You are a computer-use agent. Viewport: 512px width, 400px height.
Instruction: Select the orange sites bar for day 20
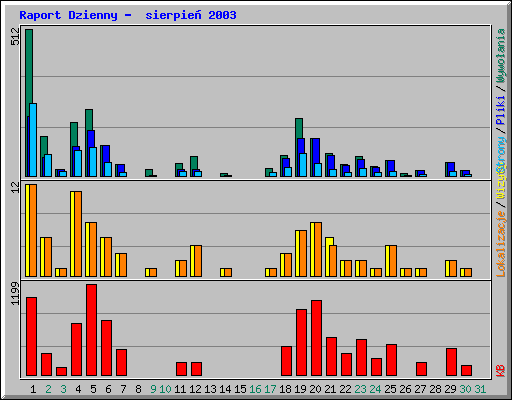318,249
